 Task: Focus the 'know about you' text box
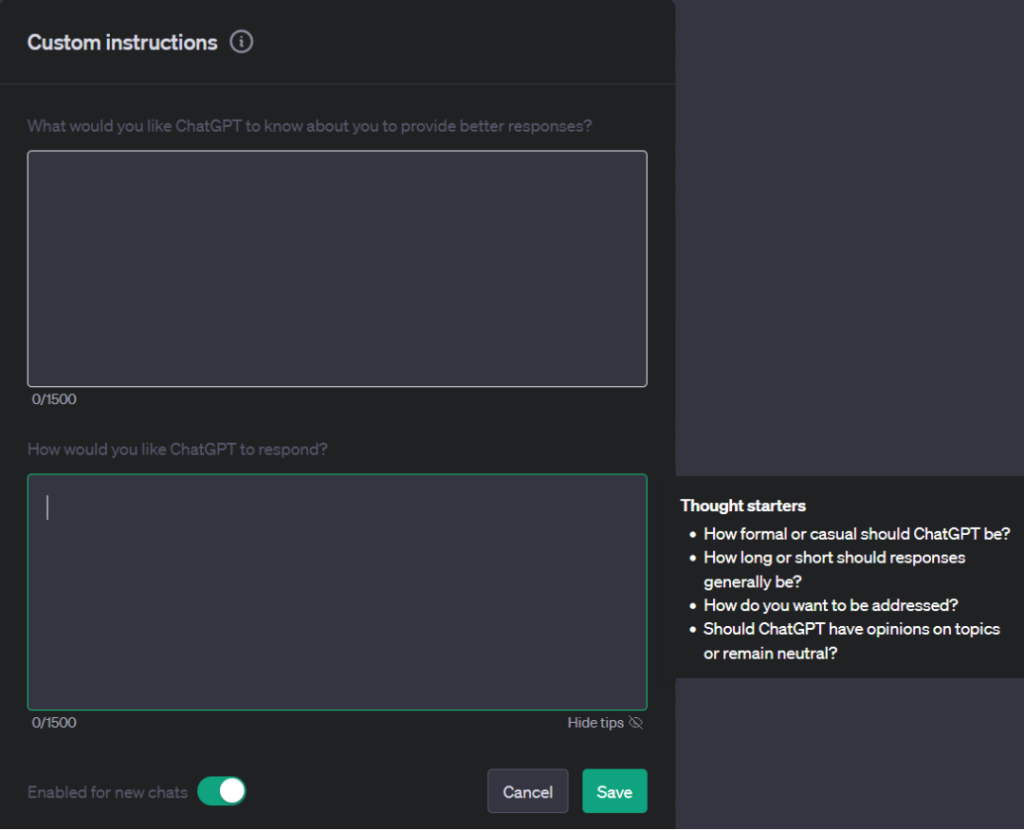tap(337, 268)
